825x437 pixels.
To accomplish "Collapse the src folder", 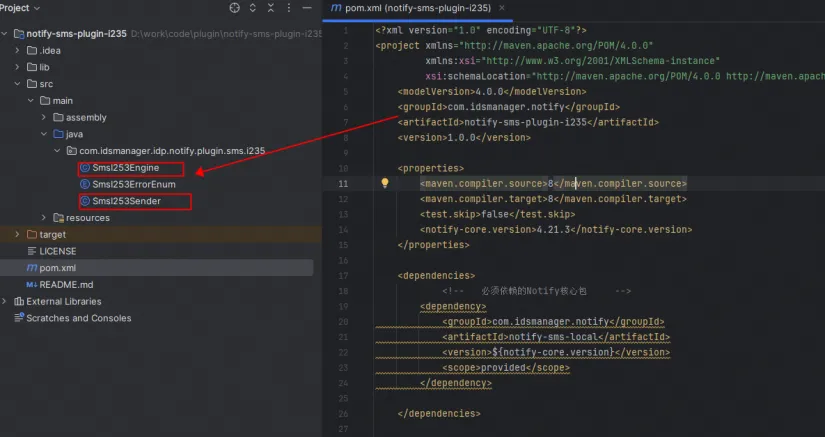I will (18, 84).
